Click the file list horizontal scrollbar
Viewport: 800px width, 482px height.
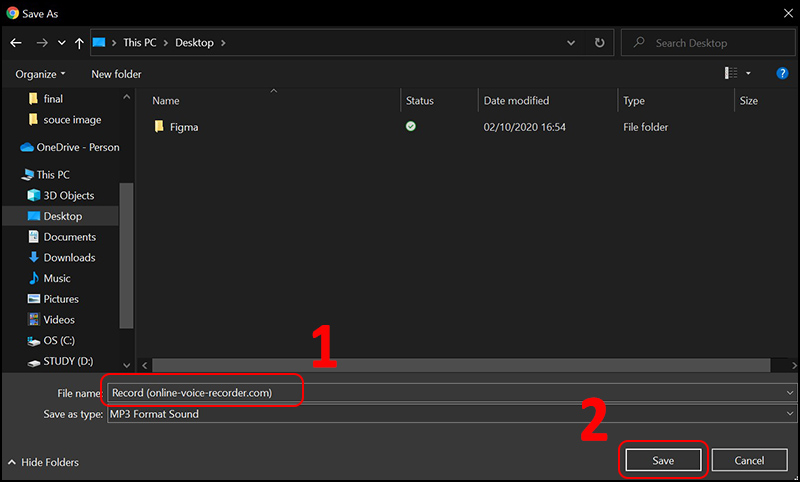(x=461, y=365)
